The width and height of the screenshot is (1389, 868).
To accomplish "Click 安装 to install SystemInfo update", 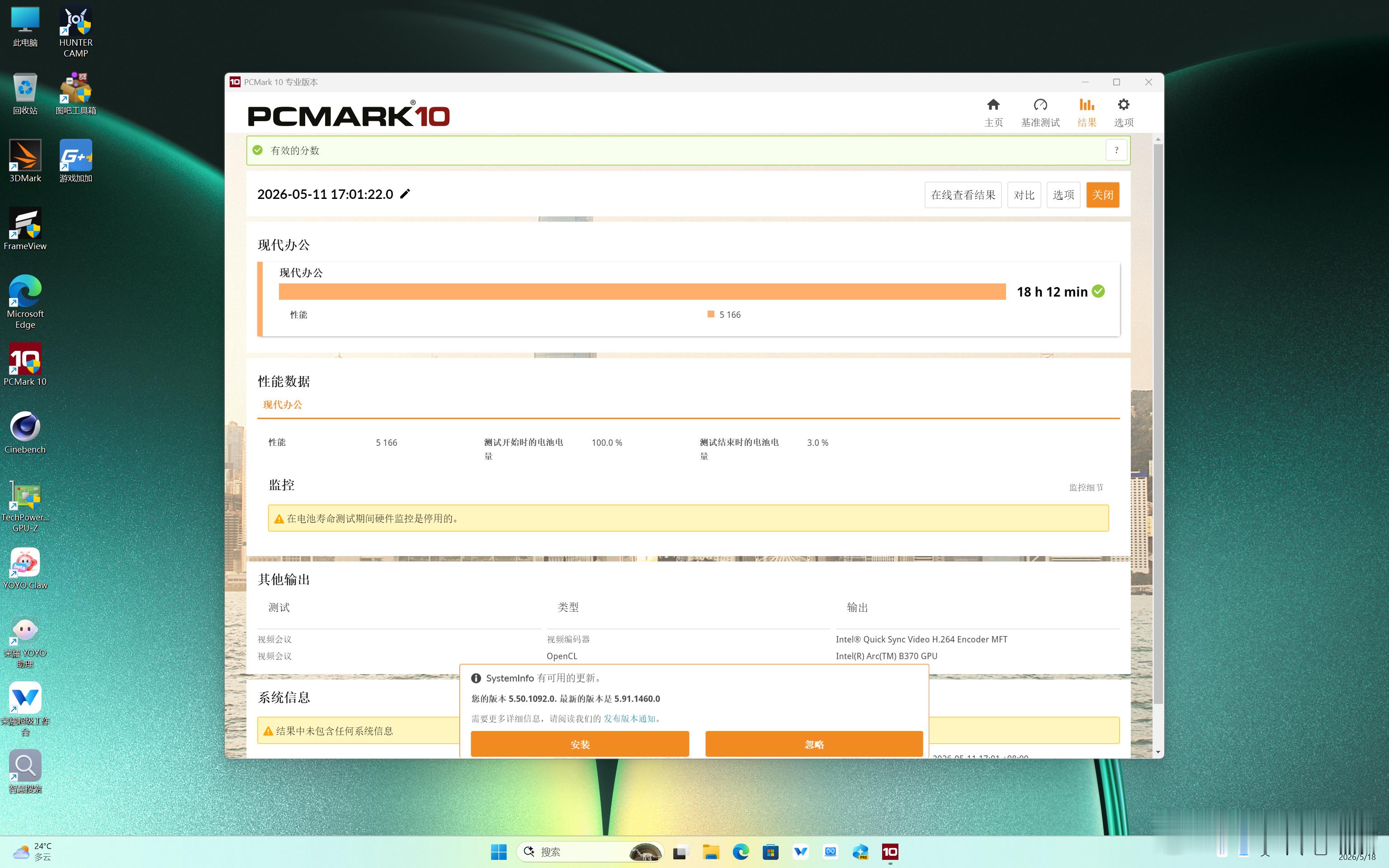I will point(580,744).
